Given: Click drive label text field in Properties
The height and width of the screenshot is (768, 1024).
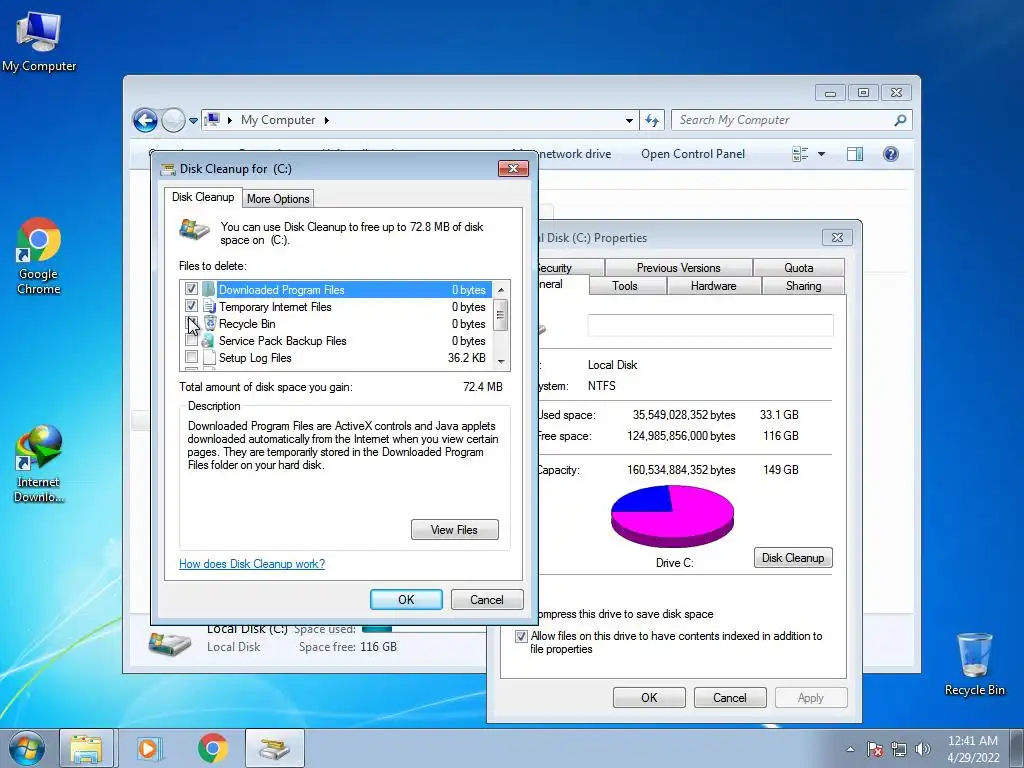Looking at the screenshot, I should point(711,325).
